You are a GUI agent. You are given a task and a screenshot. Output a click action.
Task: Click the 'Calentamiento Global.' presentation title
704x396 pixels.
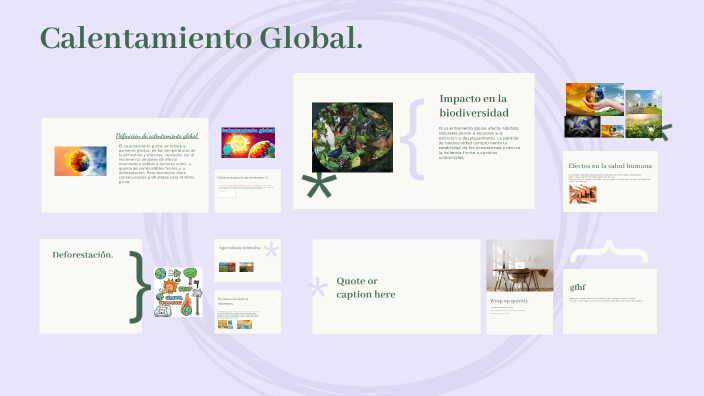[201, 38]
